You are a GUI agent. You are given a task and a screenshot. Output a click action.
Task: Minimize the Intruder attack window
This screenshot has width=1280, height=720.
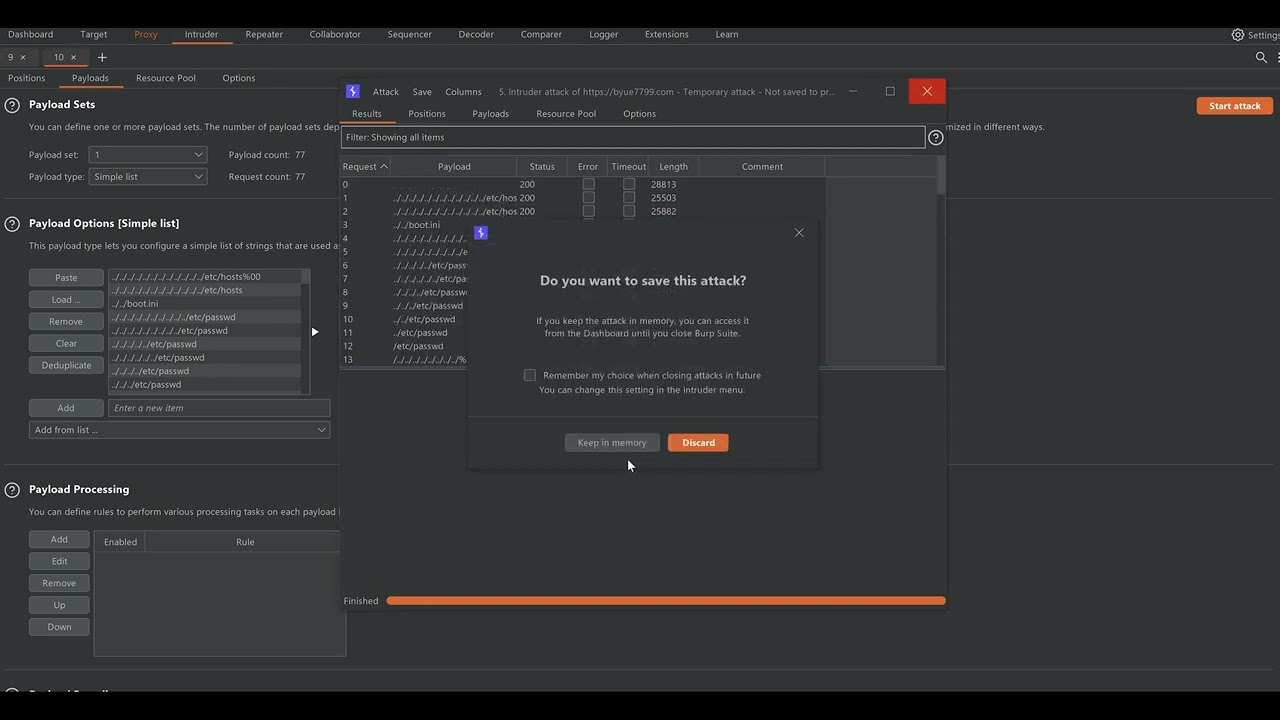tap(853, 91)
